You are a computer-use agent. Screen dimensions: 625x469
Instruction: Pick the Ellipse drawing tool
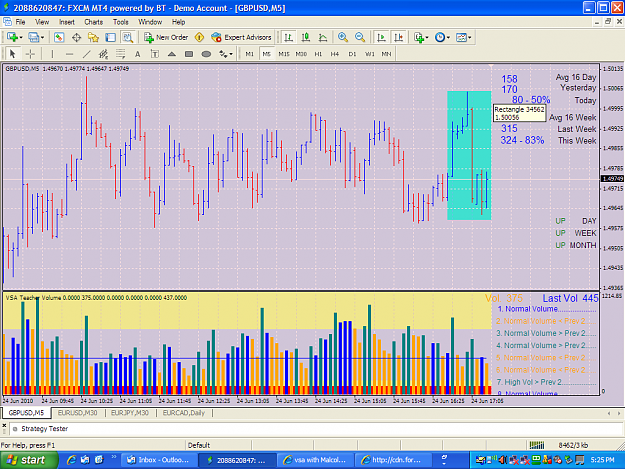click(206, 54)
